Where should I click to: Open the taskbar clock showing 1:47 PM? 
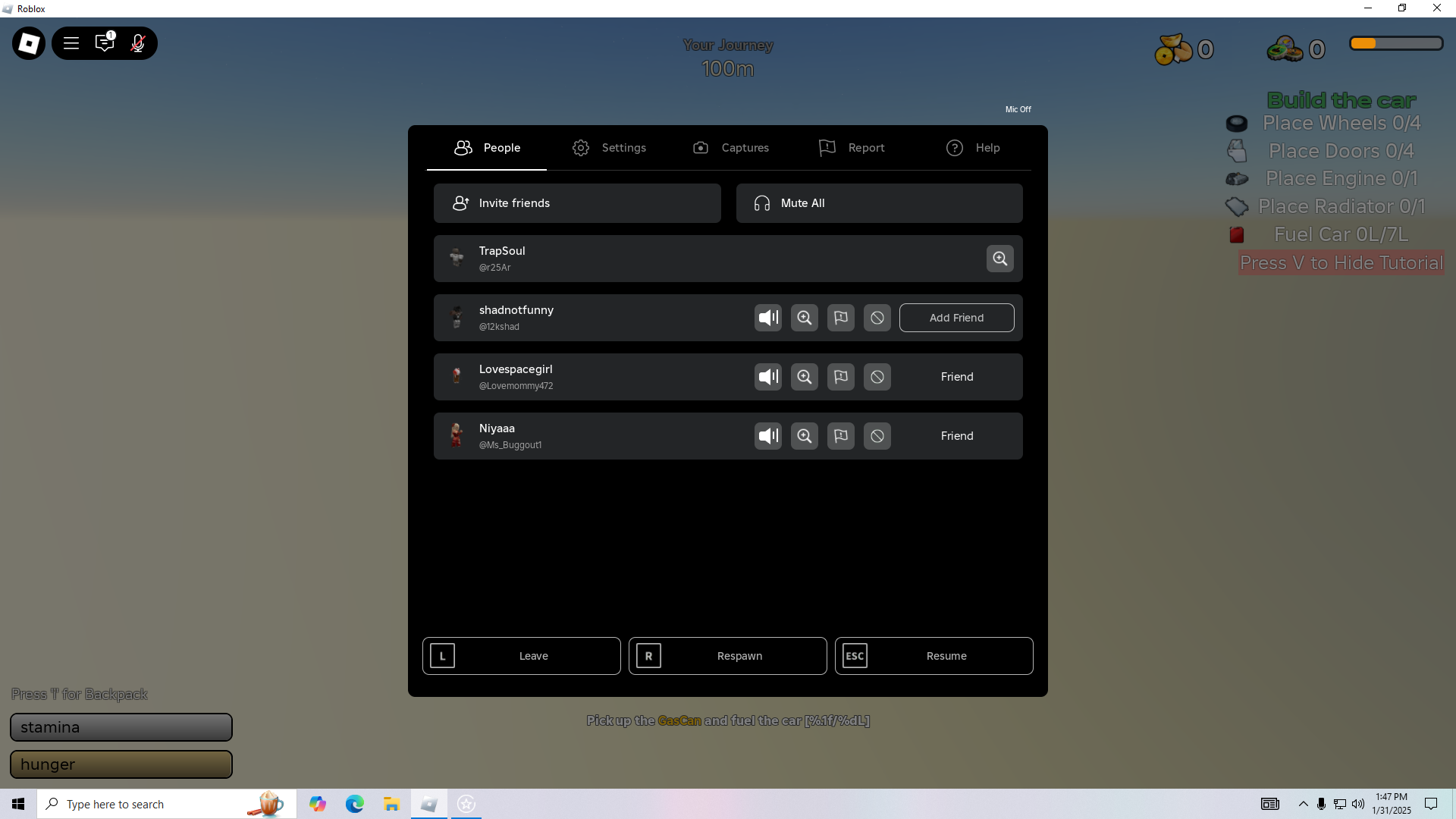(x=1392, y=804)
